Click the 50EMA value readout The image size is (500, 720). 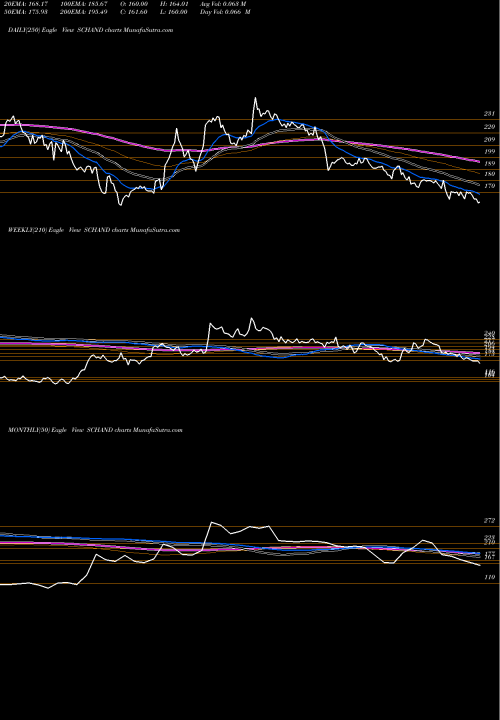(26, 11)
